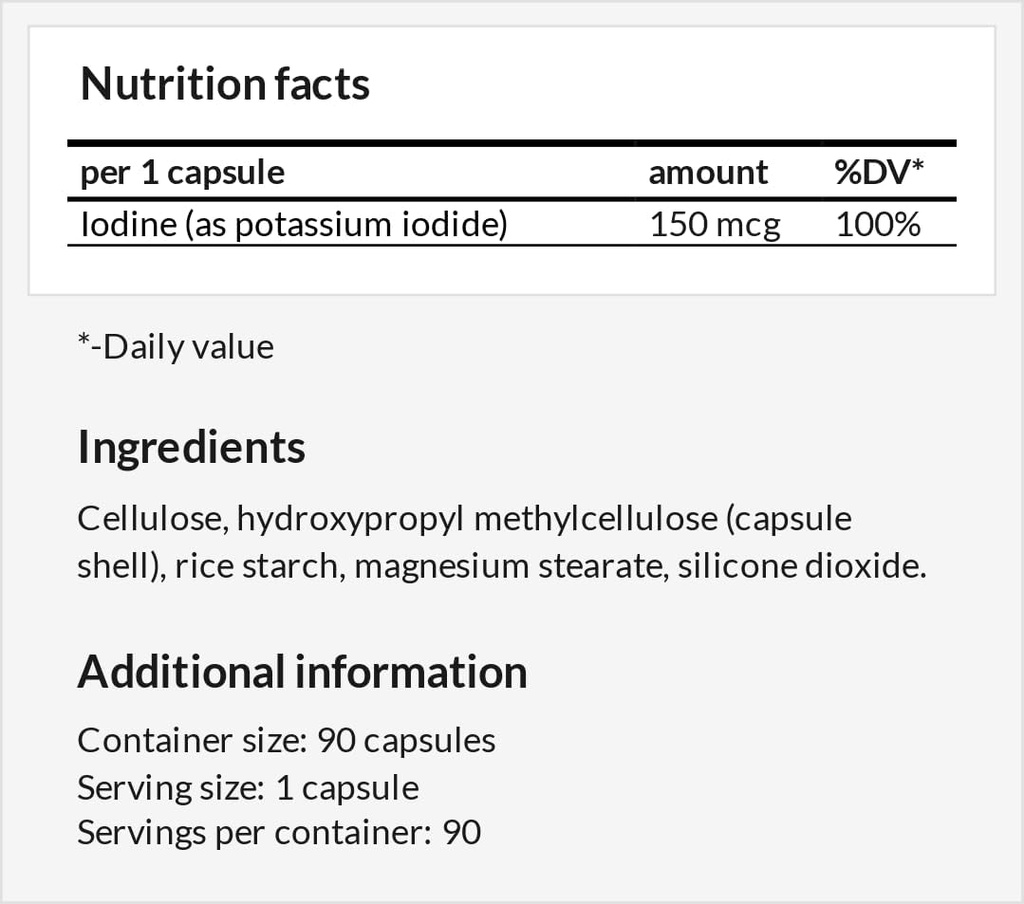1024x904 pixels.
Task: Click the word "shell)" in the ingredients
Action: 120,566
